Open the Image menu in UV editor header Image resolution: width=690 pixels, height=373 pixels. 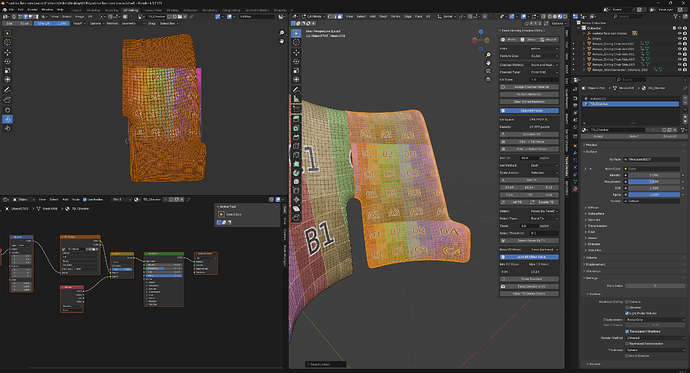[x=80, y=16]
